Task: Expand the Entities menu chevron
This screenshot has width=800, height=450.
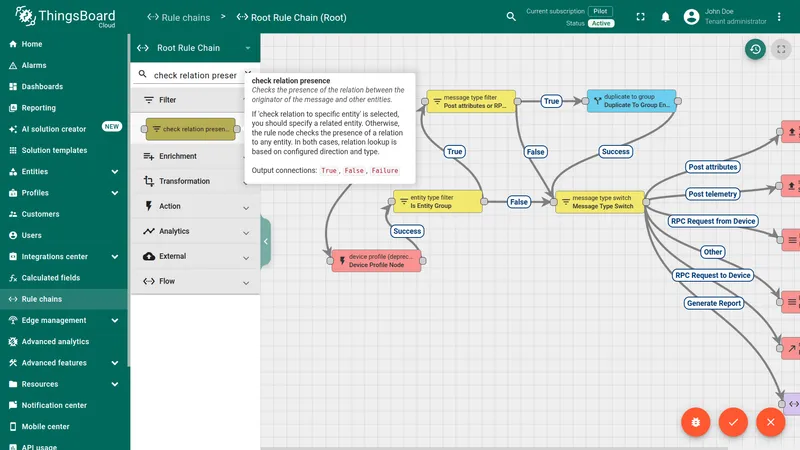Action: coord(115,172)
